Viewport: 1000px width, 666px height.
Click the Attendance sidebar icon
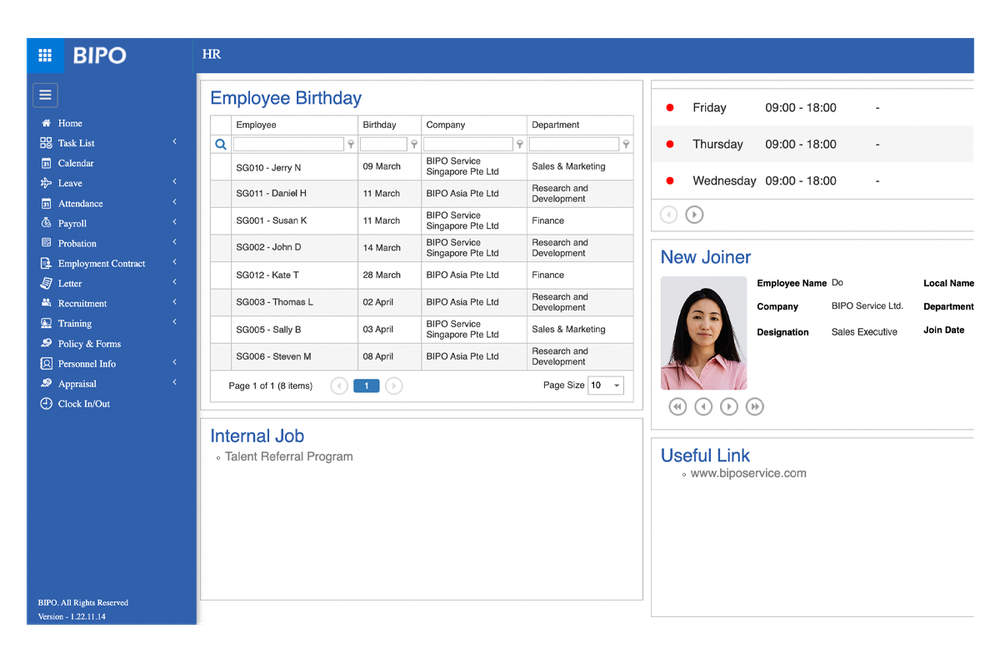pos(46,204)
